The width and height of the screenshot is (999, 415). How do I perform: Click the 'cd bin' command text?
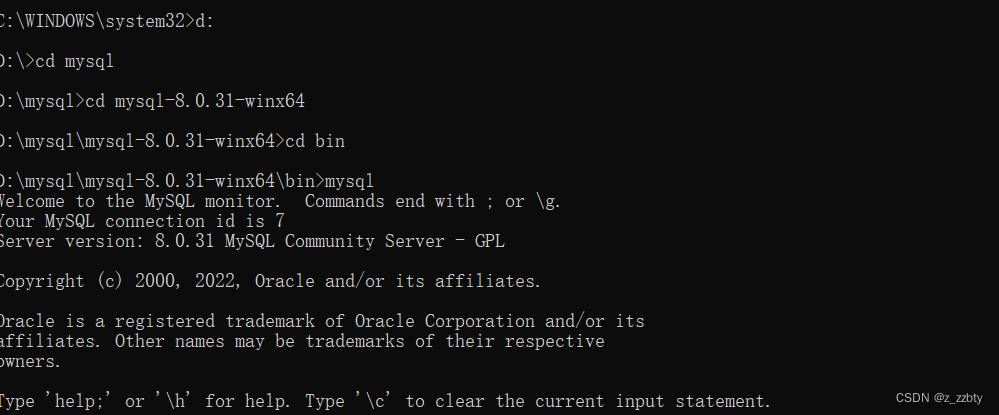pos(315,141)
